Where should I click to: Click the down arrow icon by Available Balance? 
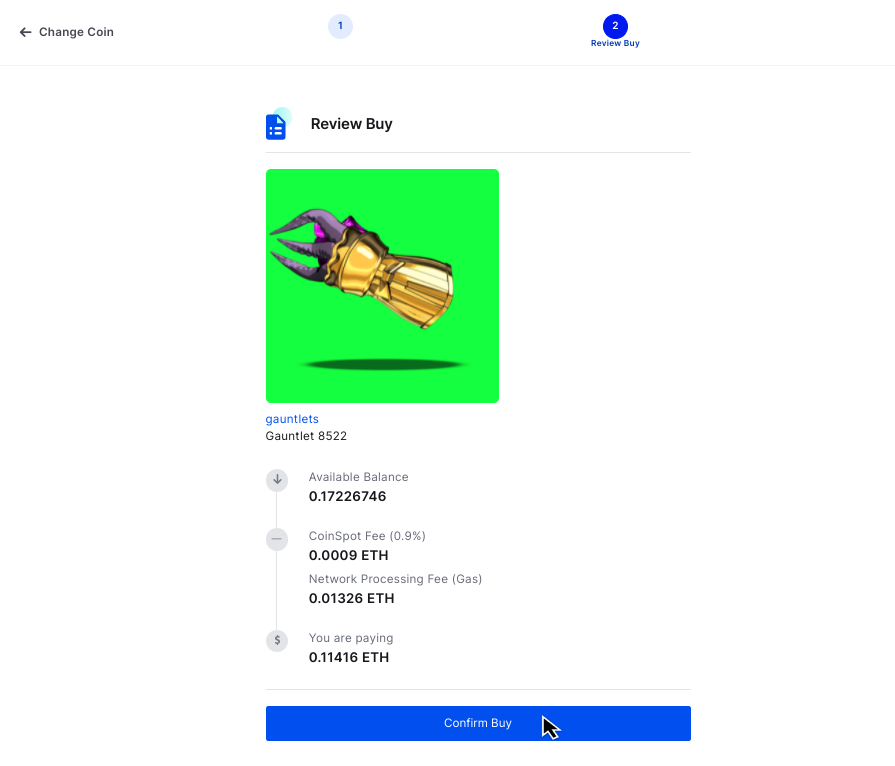click(x=277, y=480)
